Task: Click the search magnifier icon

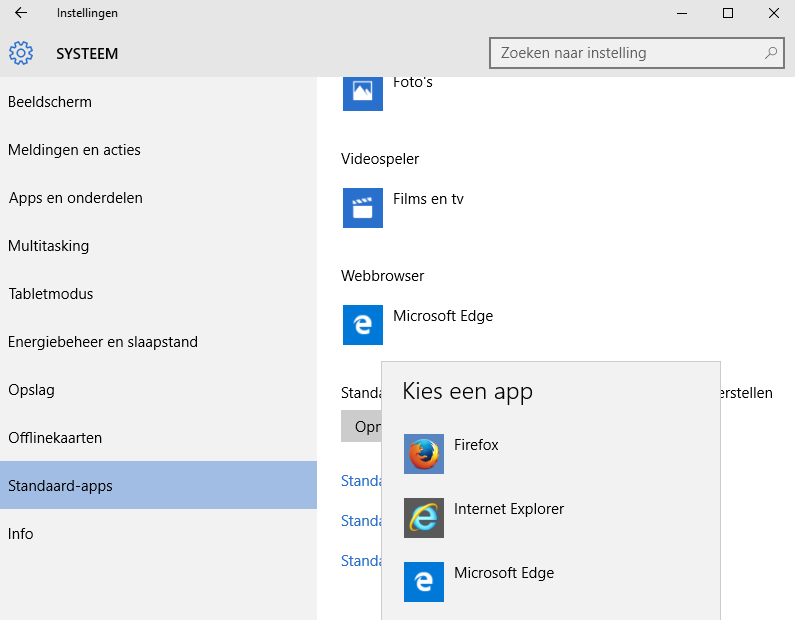Action: (x=770, y=53)
